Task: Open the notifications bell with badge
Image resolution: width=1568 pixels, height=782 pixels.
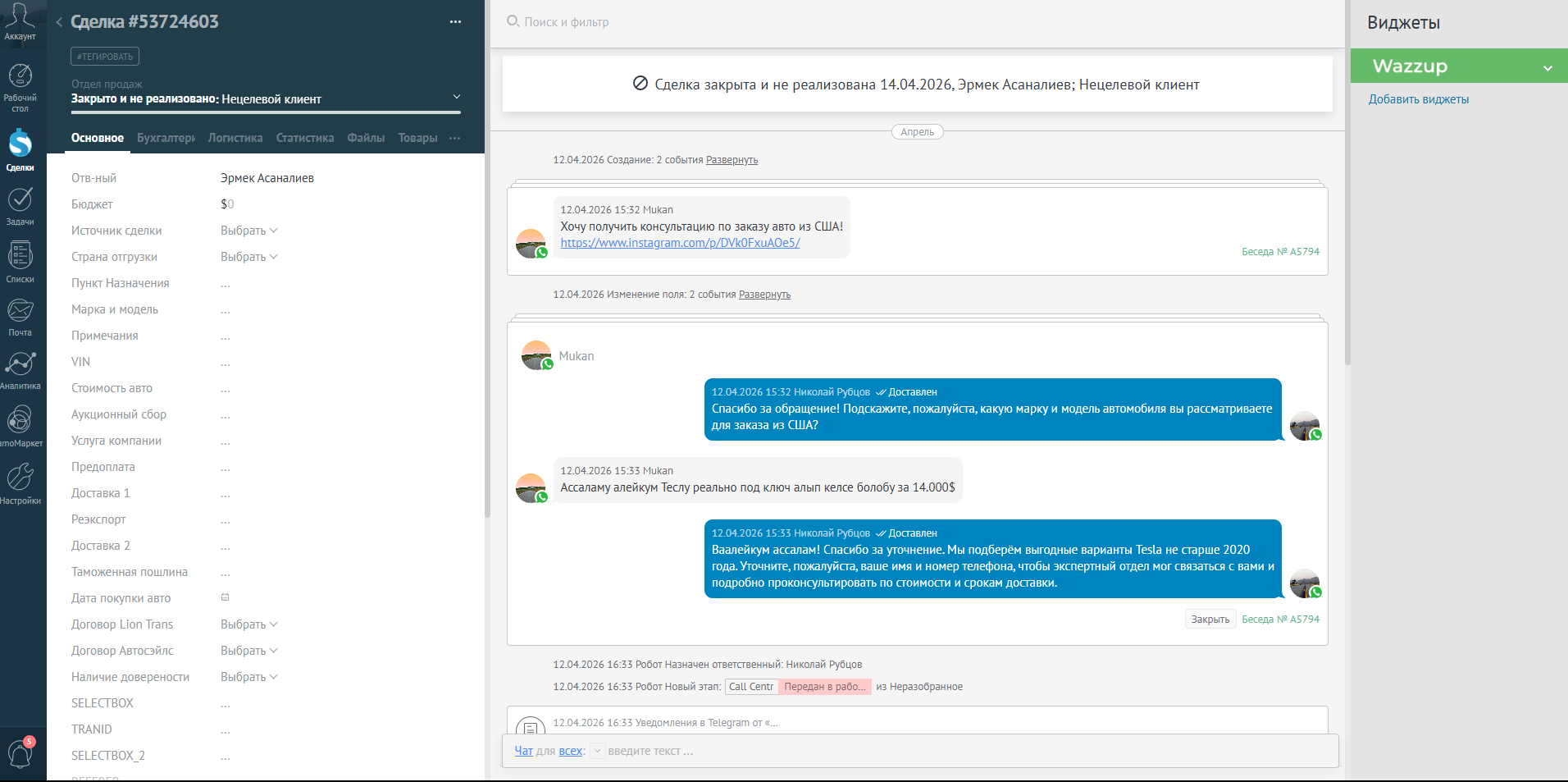Action: (x=21, y=752)
